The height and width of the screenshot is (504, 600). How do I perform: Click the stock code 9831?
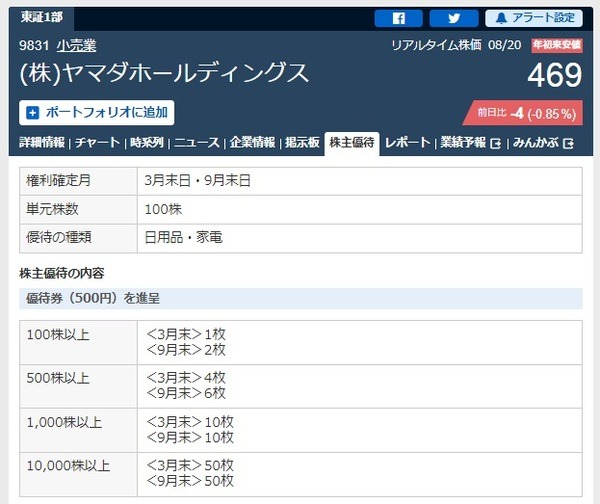pos(34,46)
